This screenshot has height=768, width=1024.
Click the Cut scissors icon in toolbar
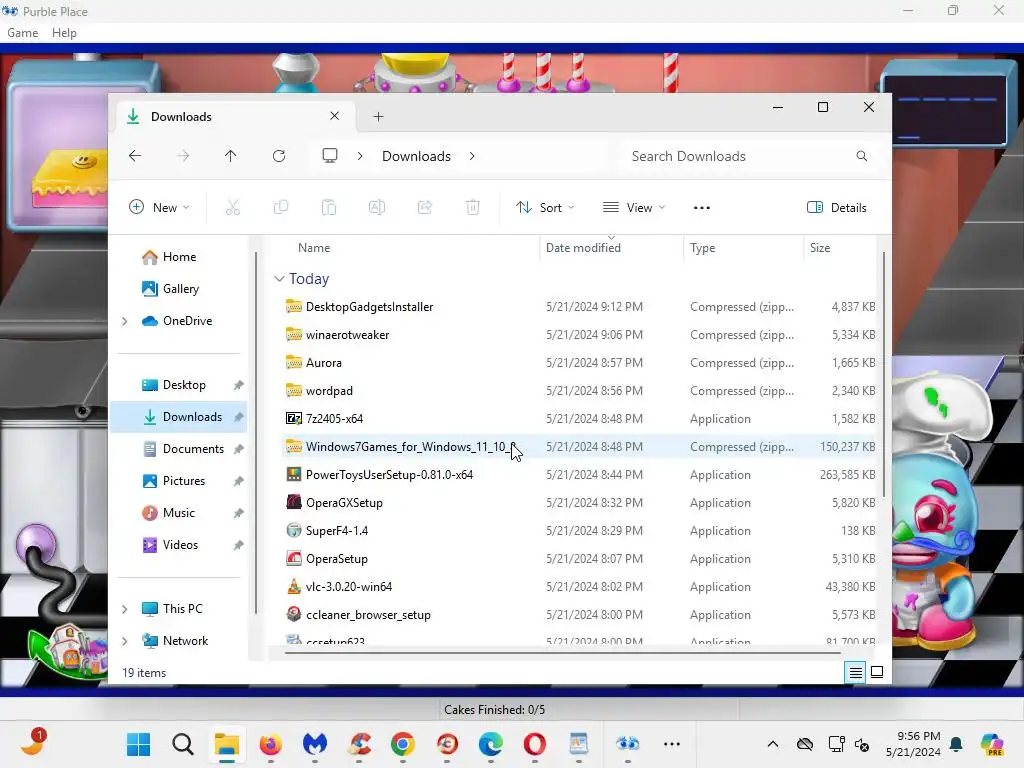[x=232, y=208]
